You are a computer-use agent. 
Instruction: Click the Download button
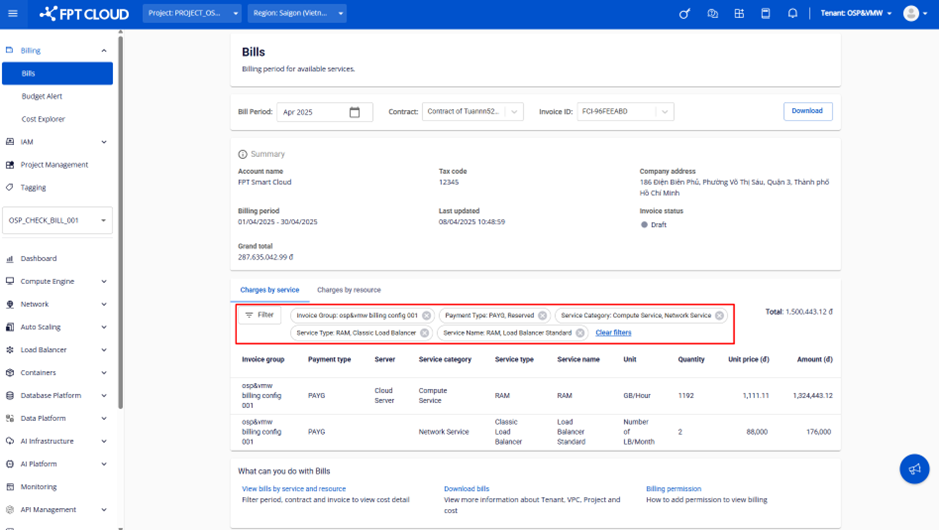tap(807, 111)
